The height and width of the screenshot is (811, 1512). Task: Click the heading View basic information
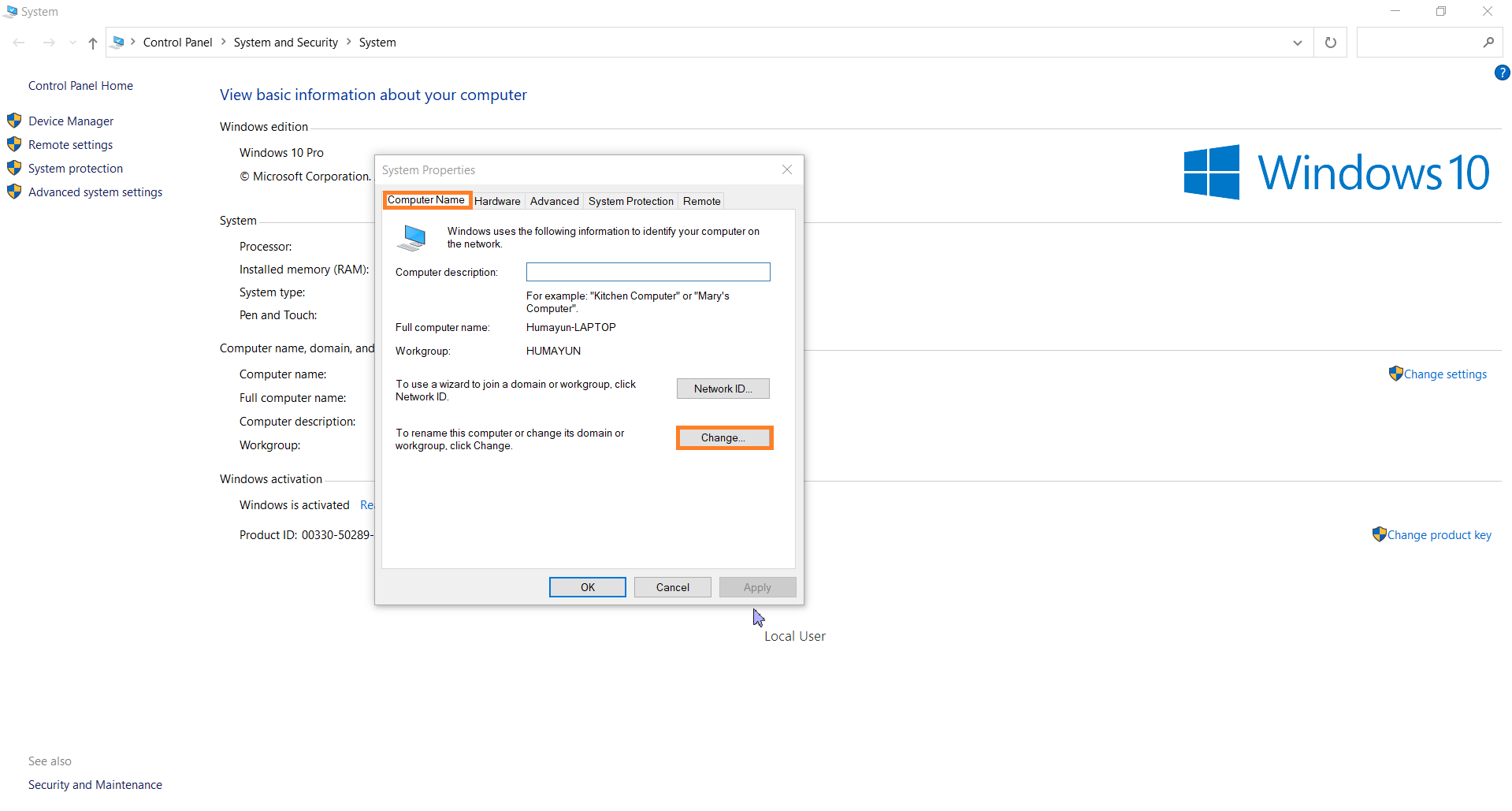click(373, 95)
